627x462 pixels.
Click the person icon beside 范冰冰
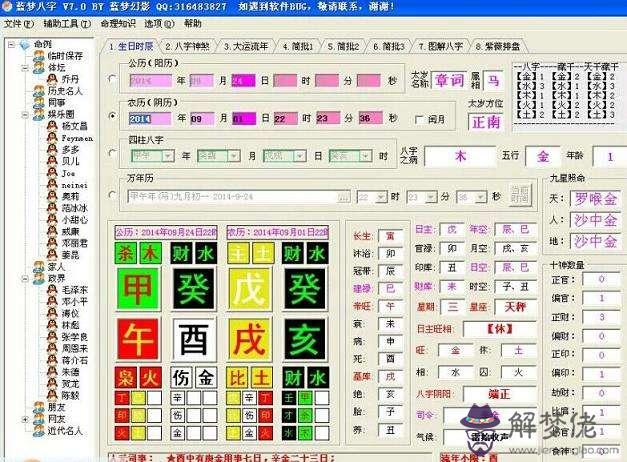[52, 208]
